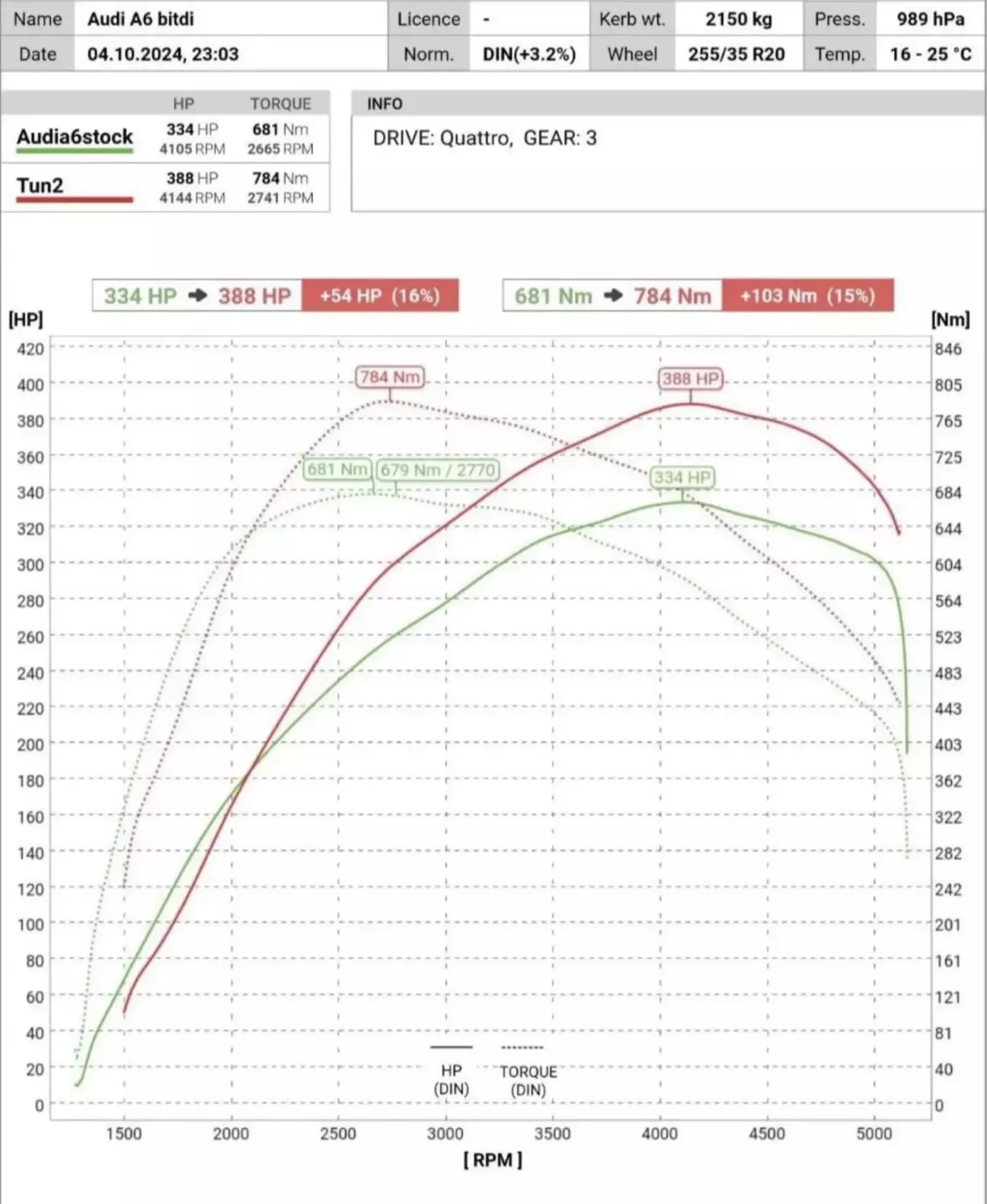
Task: Click the date value 04.10.2024, 23:03
Action: click(163, 54)
